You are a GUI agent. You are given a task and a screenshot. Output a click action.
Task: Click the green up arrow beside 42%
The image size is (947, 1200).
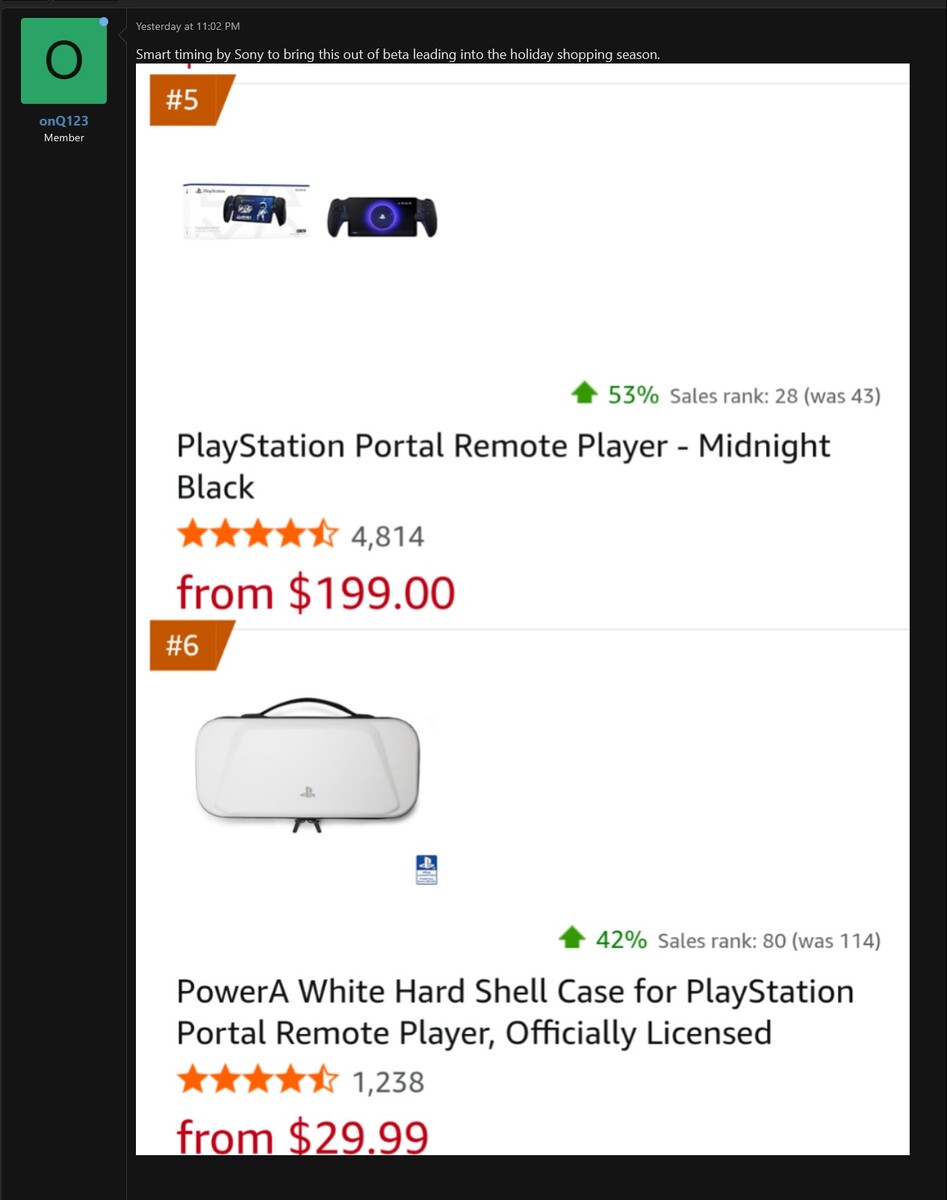(572, 939)
